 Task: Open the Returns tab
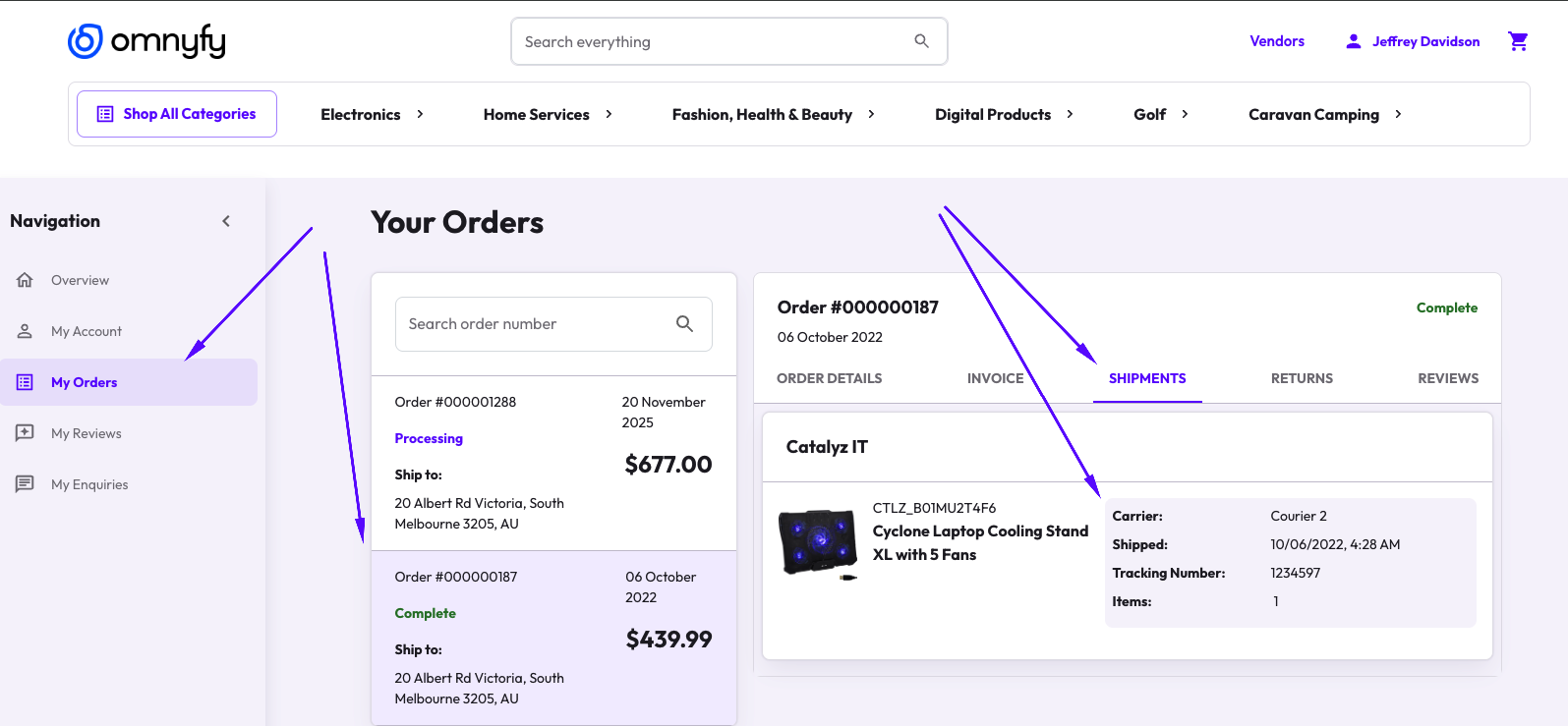click(1302, 378)
